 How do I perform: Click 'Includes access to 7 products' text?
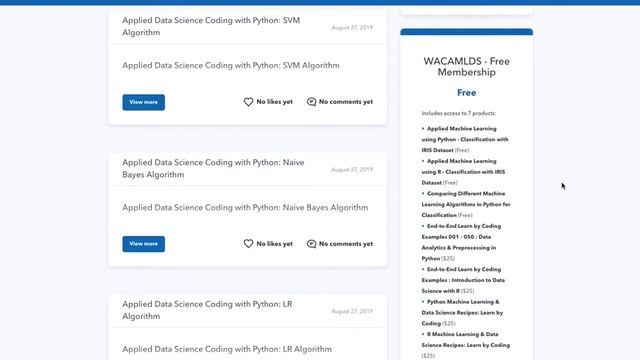[459, 113]
